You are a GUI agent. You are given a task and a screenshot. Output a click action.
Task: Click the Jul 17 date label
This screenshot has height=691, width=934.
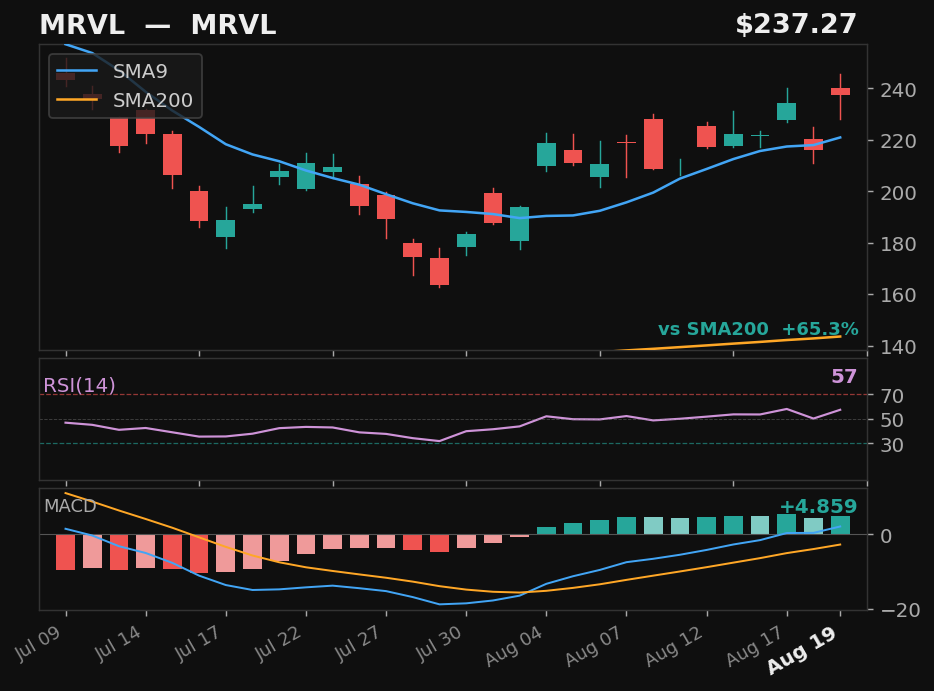coord(198,643)
